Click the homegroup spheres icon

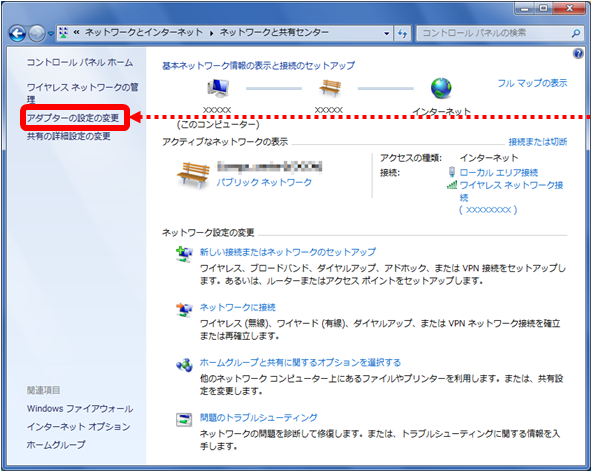click(184, 365)
